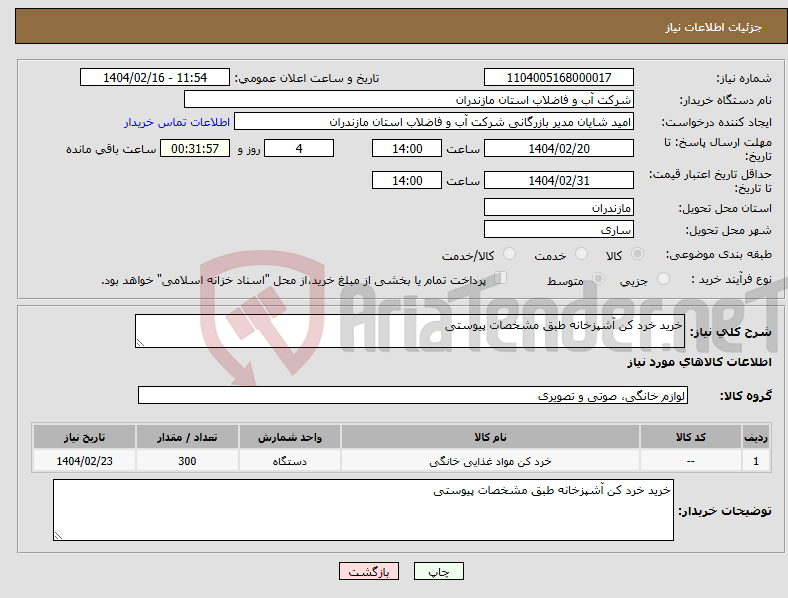Screen dimensions: 788x598
Task: Click the نام کالا column header
Action: [x=490, y=437]
